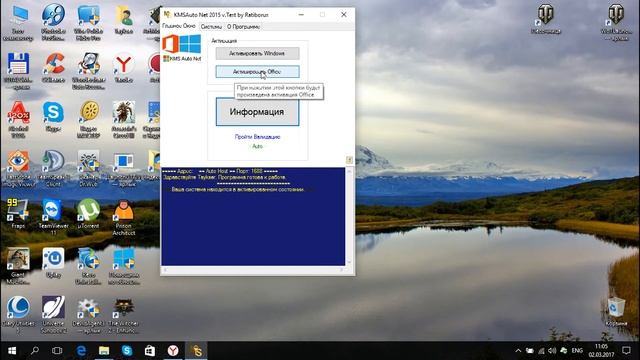Open Alcohol 120% desktop shortcut
Viewport: 640px width, 360px height.
[18, 118]
